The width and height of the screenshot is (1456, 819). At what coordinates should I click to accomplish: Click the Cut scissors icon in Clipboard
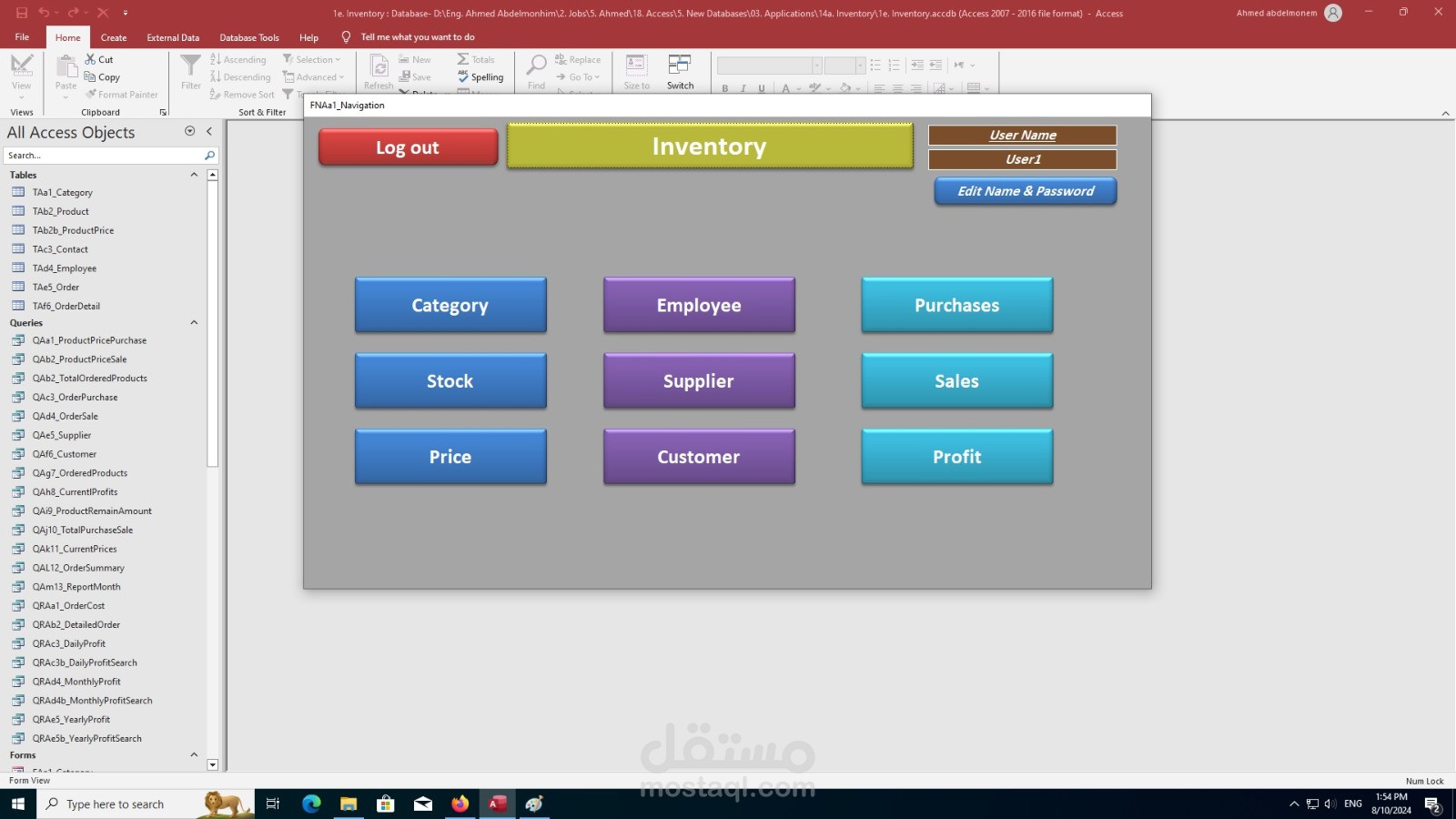click(x=90, y=59)
